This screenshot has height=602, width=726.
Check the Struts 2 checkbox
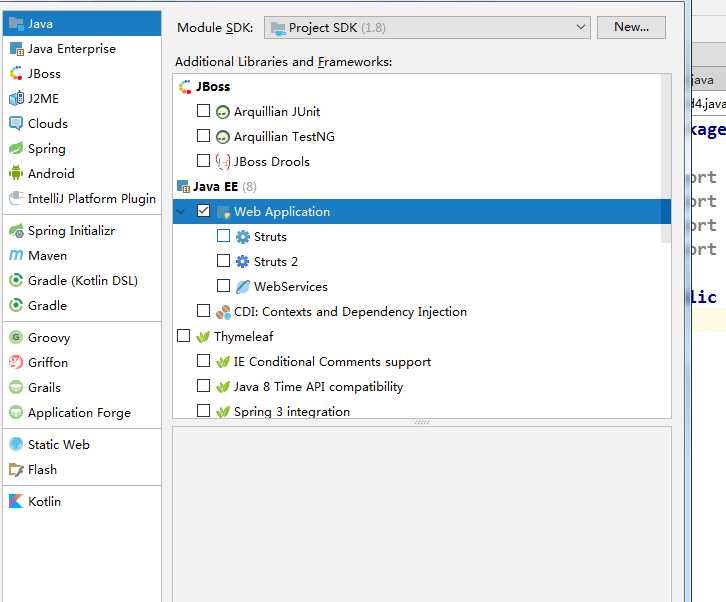tap(223, 261)
